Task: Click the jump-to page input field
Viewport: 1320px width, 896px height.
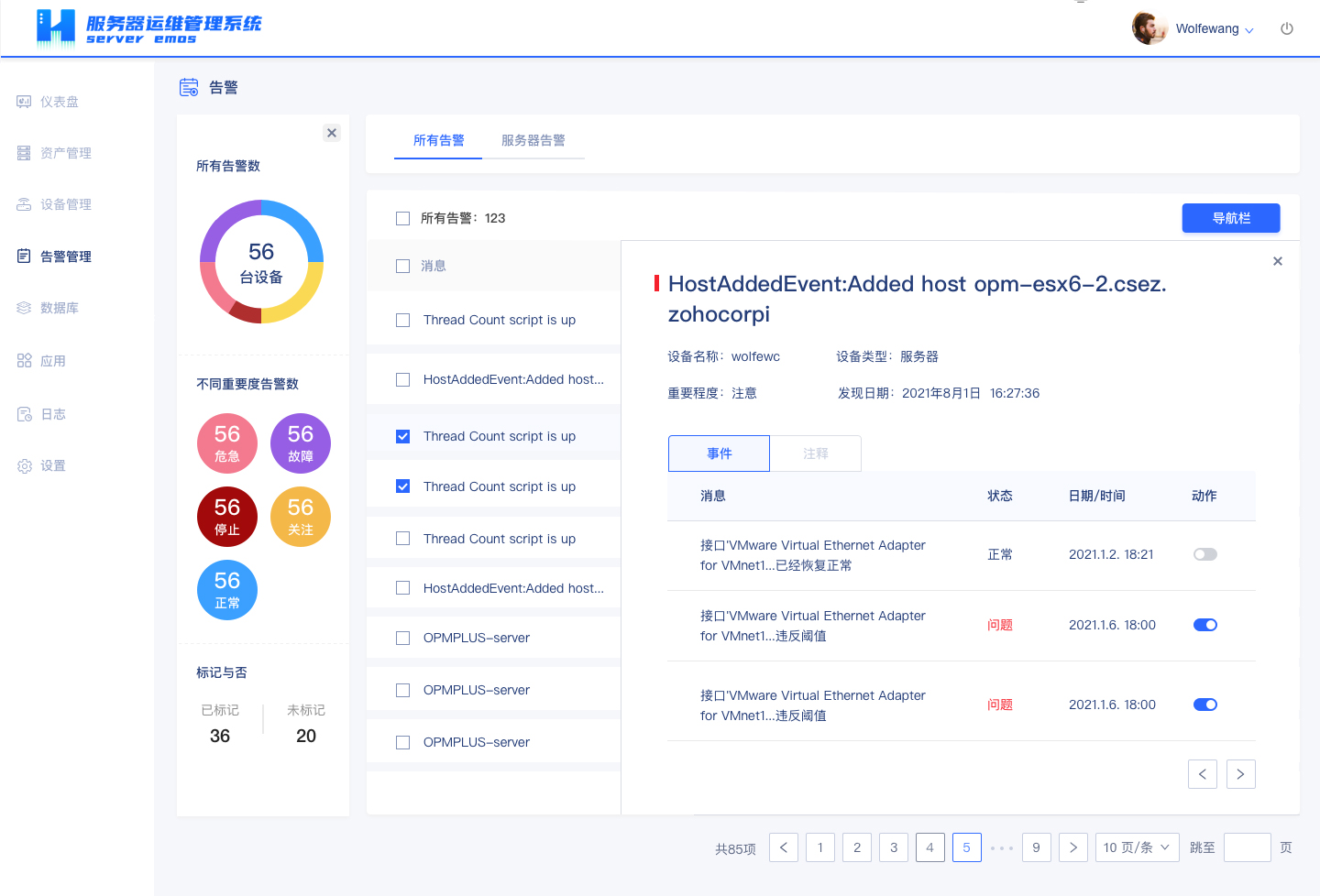Action: (1247, 847)
